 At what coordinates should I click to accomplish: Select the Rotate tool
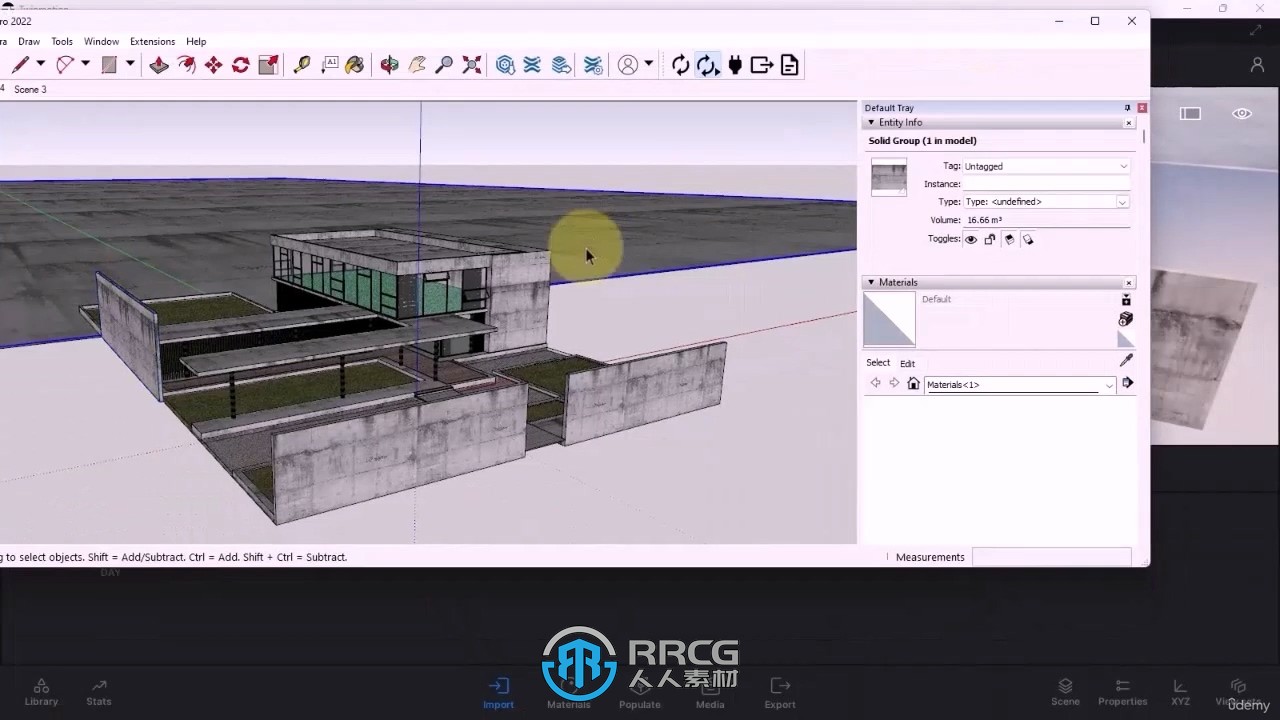pos(241,65)
